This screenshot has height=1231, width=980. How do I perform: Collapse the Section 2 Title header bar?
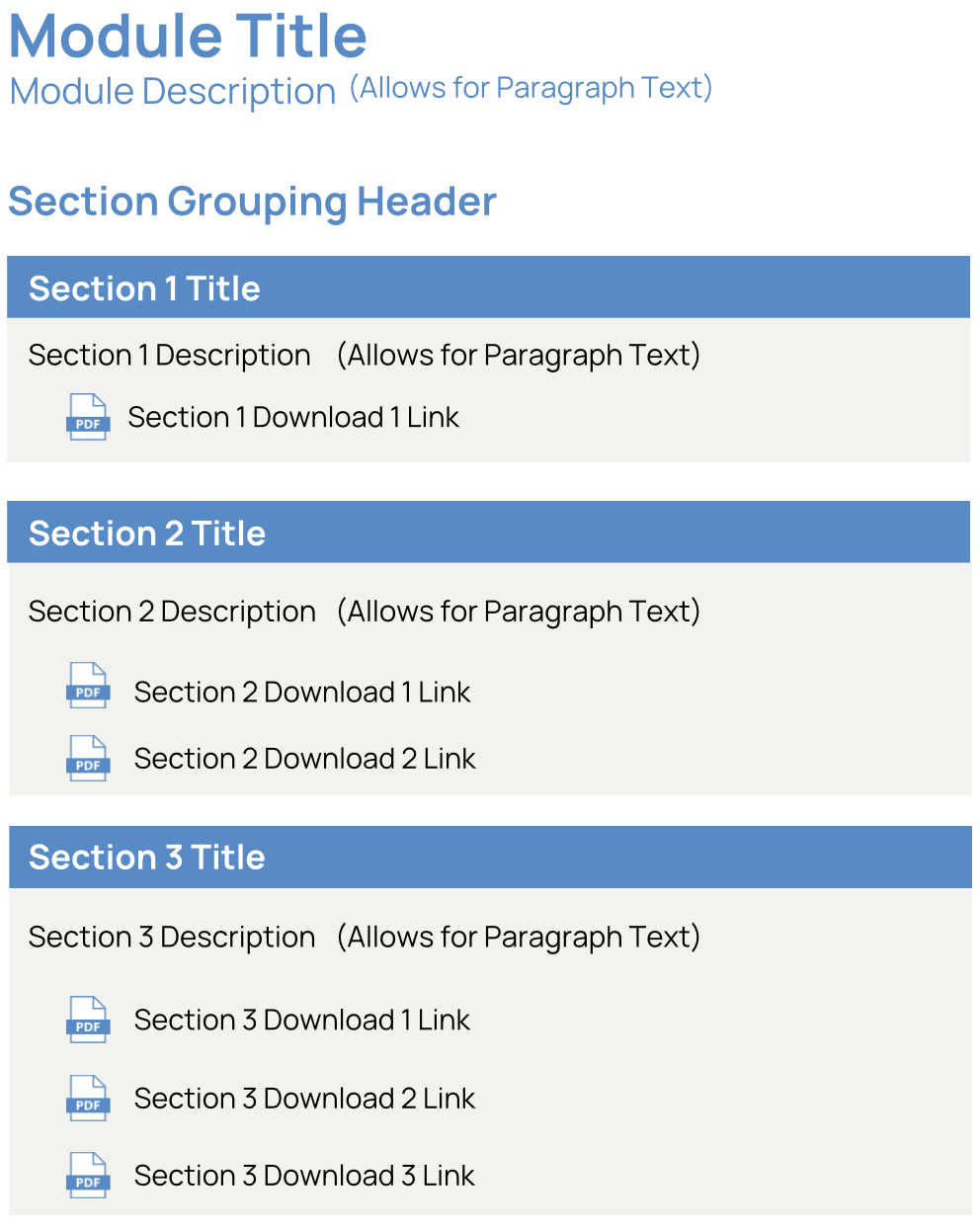(488, 533)
